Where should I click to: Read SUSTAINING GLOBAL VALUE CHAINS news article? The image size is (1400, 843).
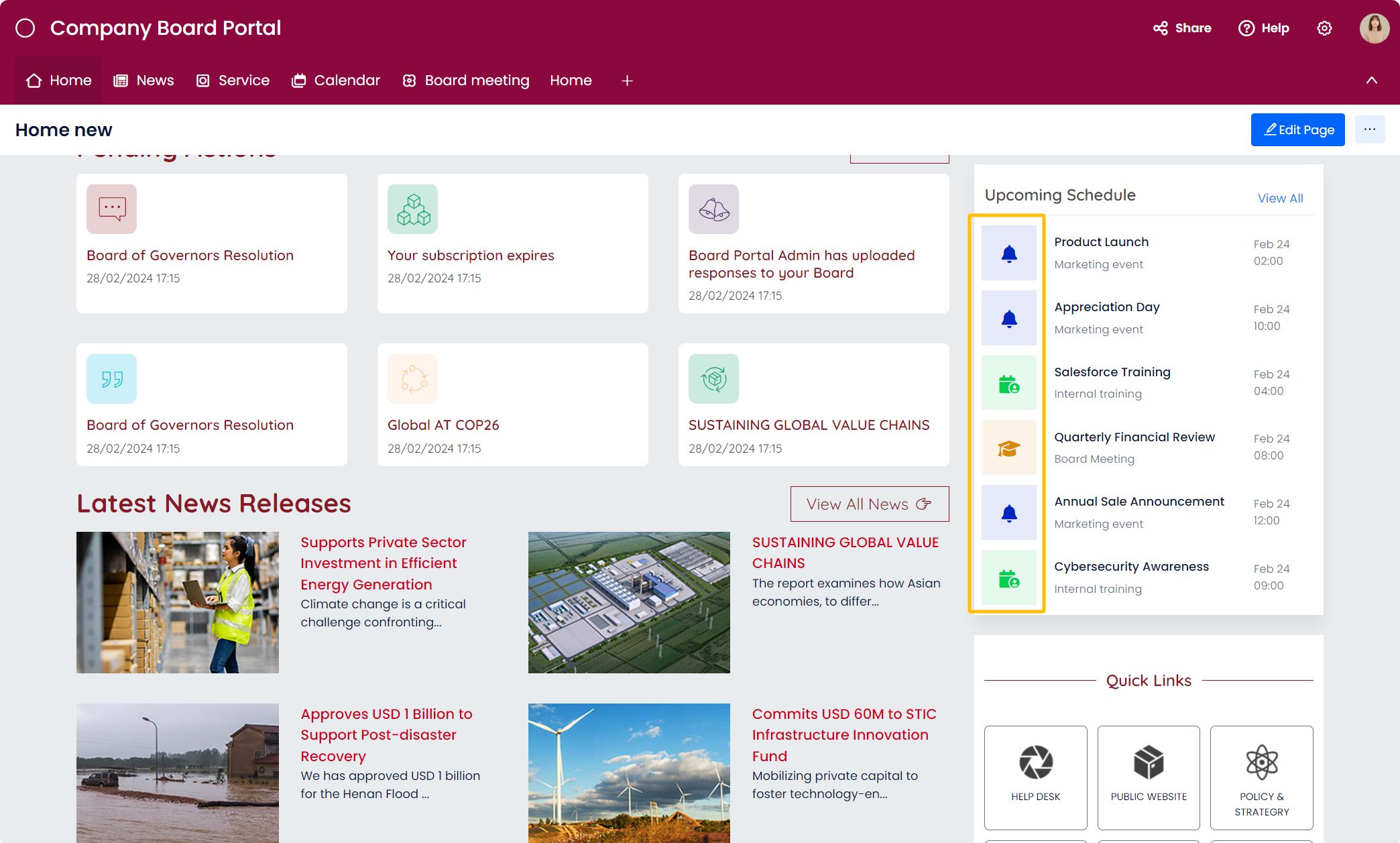click(845, 553)
